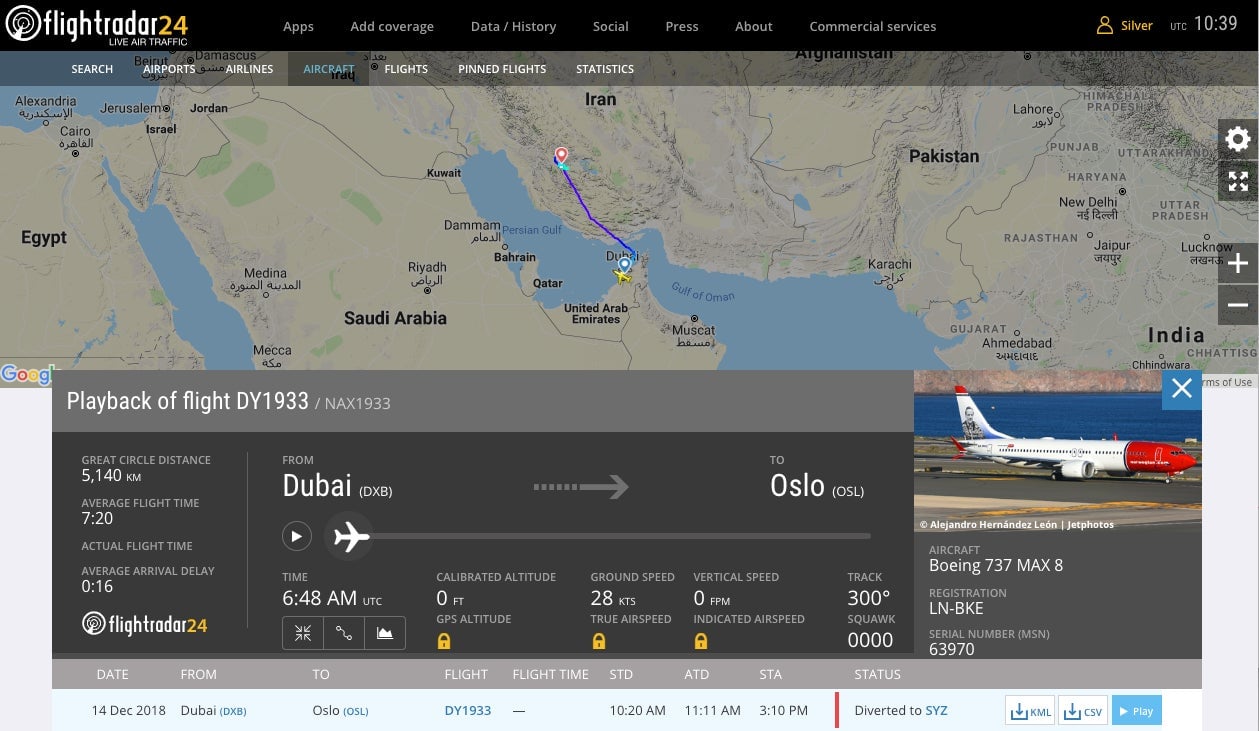The height and width of the screenshot is (731, 1259).
Task: Click the center-on-aircraft arrows icon
Action: coord(303,633)
